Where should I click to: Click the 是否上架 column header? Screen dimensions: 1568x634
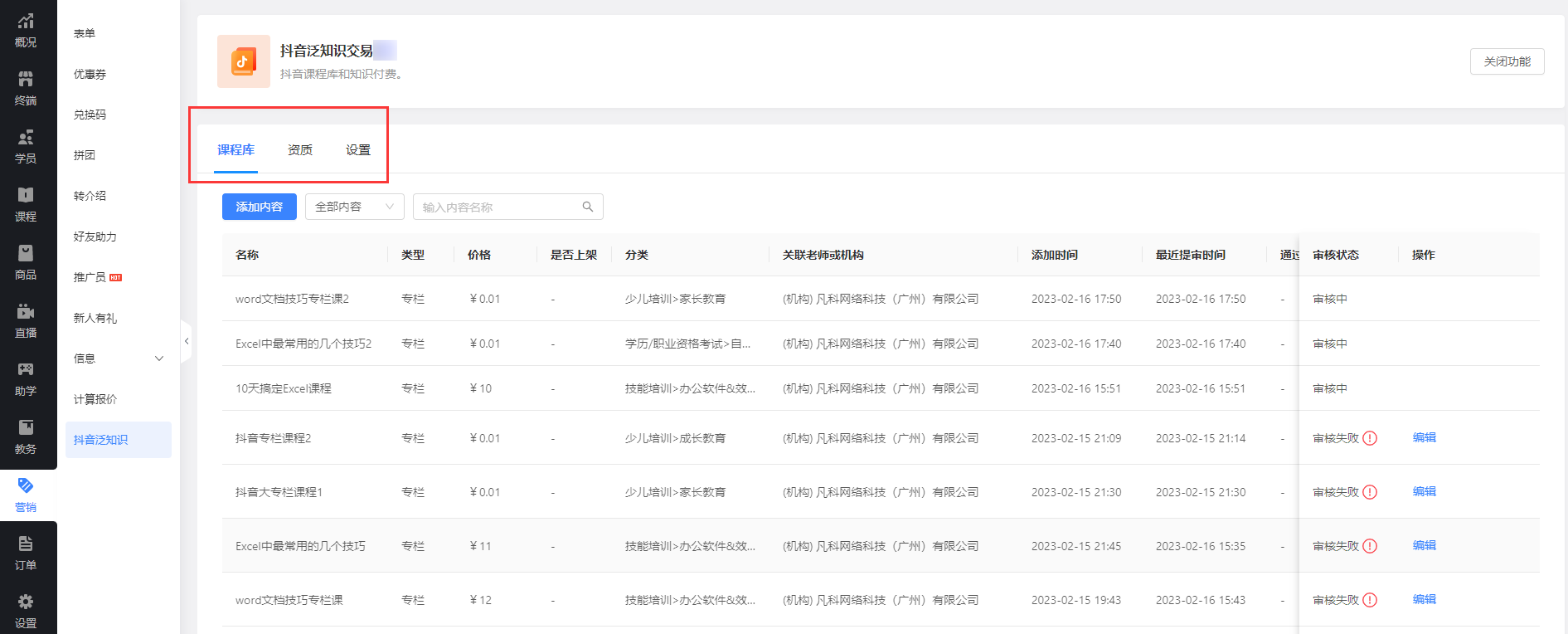(574, 255)
